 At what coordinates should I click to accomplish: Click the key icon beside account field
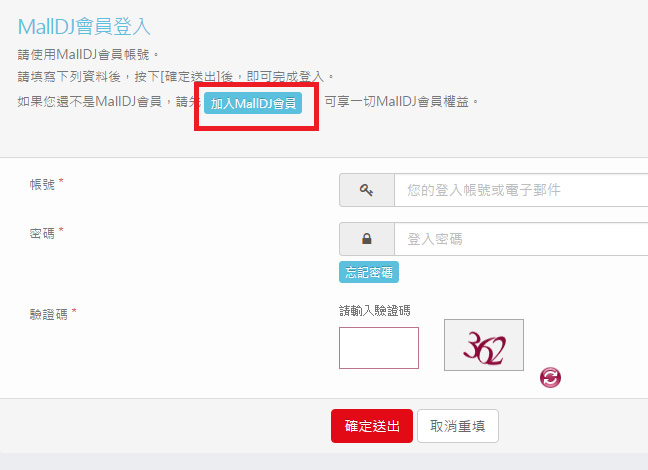[x=367, y=190]
